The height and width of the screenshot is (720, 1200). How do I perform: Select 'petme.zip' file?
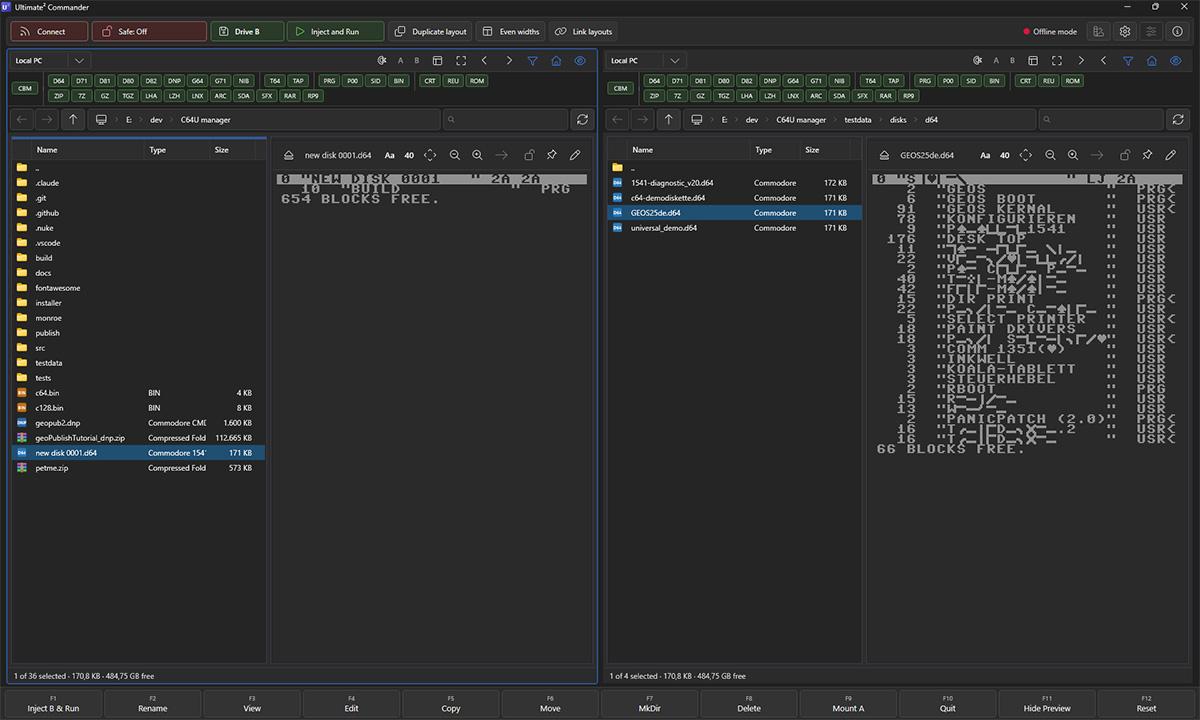click(138, 468)
